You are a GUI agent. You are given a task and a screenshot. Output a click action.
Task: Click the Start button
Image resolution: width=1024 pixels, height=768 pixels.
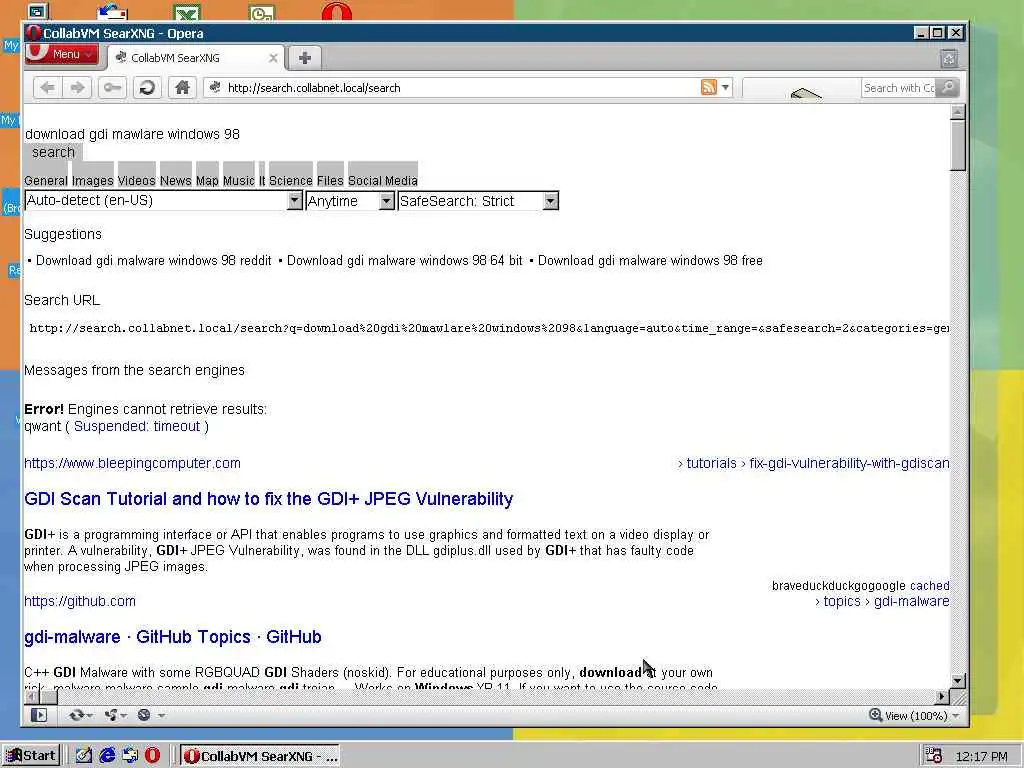(x=31, y=756)
